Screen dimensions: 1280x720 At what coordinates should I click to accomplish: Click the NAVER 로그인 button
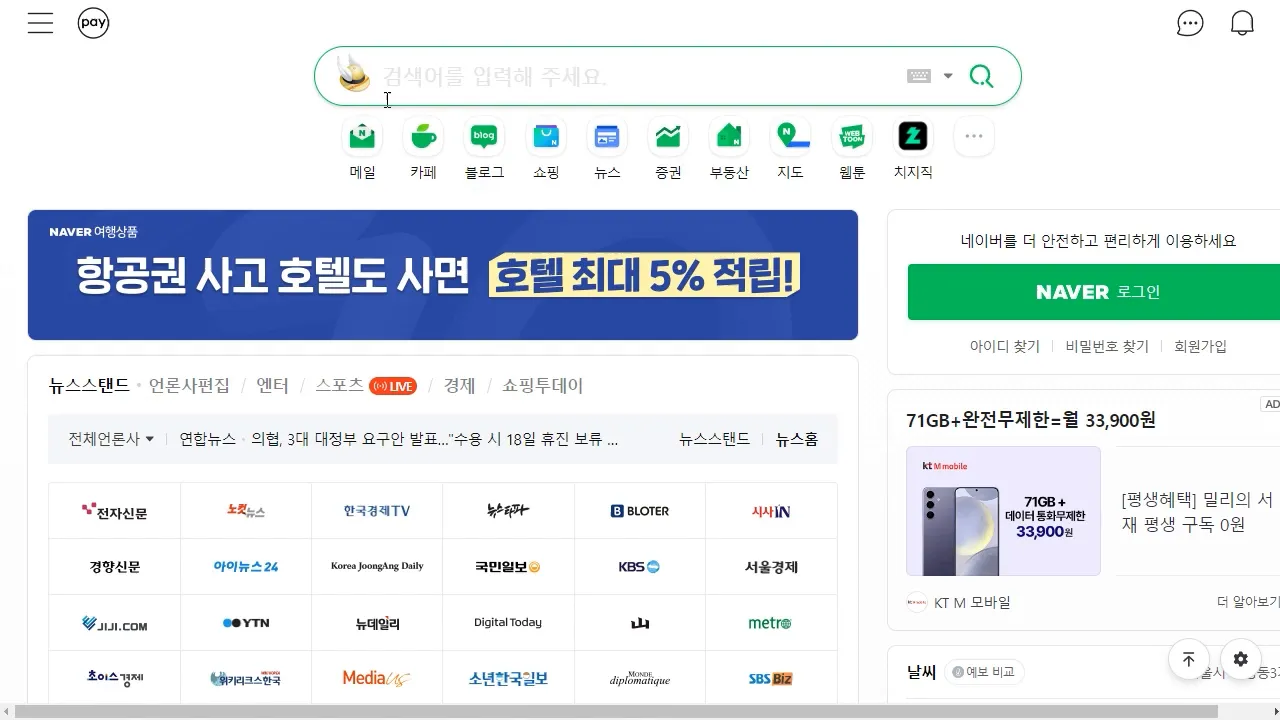1094,292
